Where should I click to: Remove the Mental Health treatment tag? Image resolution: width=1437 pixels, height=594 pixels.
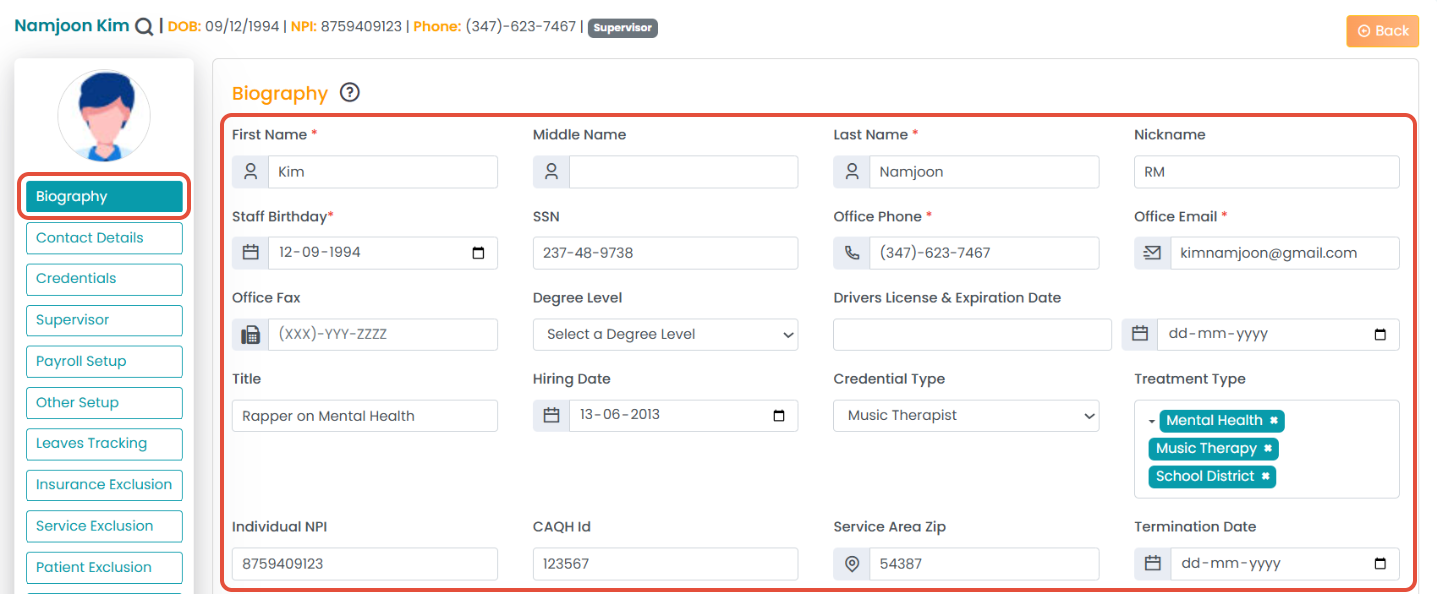(1274, 421)
